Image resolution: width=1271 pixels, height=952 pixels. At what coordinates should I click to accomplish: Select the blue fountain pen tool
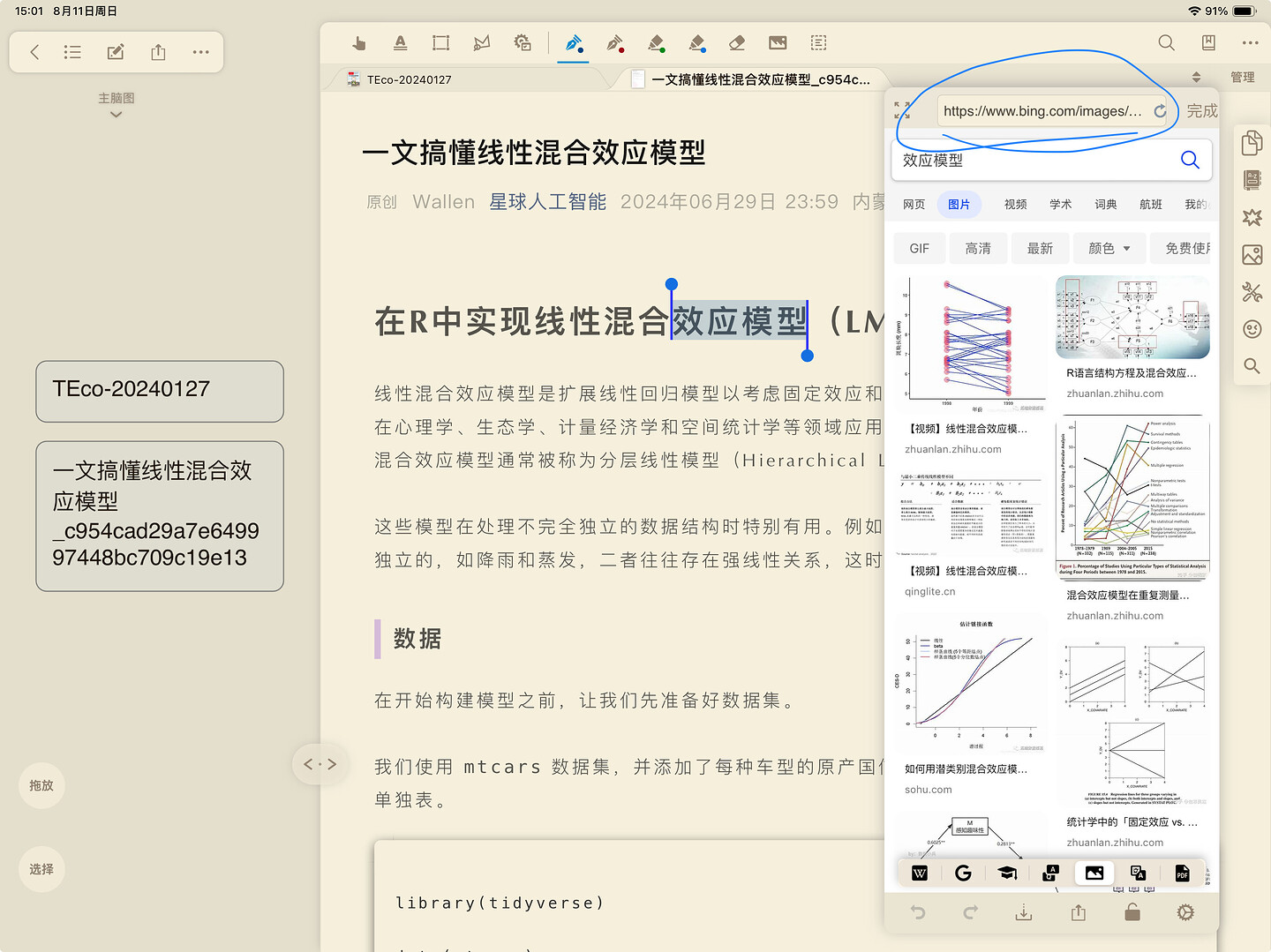574,42
